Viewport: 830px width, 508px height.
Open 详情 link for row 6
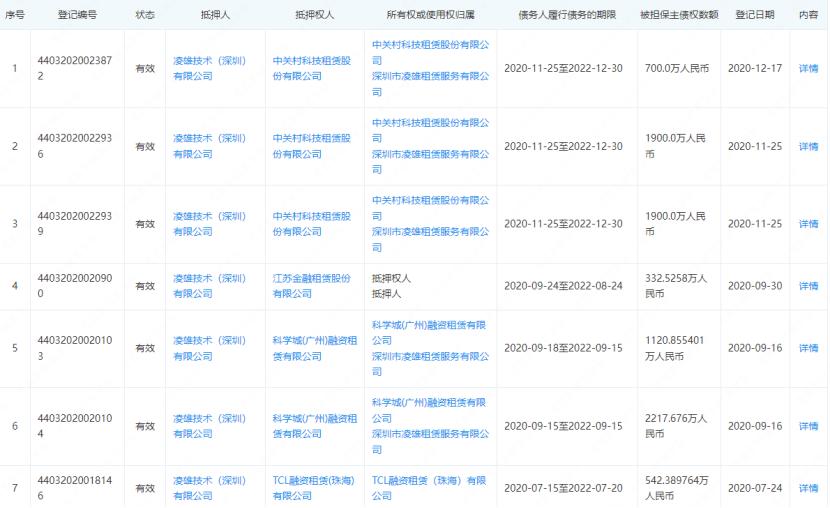click(x=808, y=426)
